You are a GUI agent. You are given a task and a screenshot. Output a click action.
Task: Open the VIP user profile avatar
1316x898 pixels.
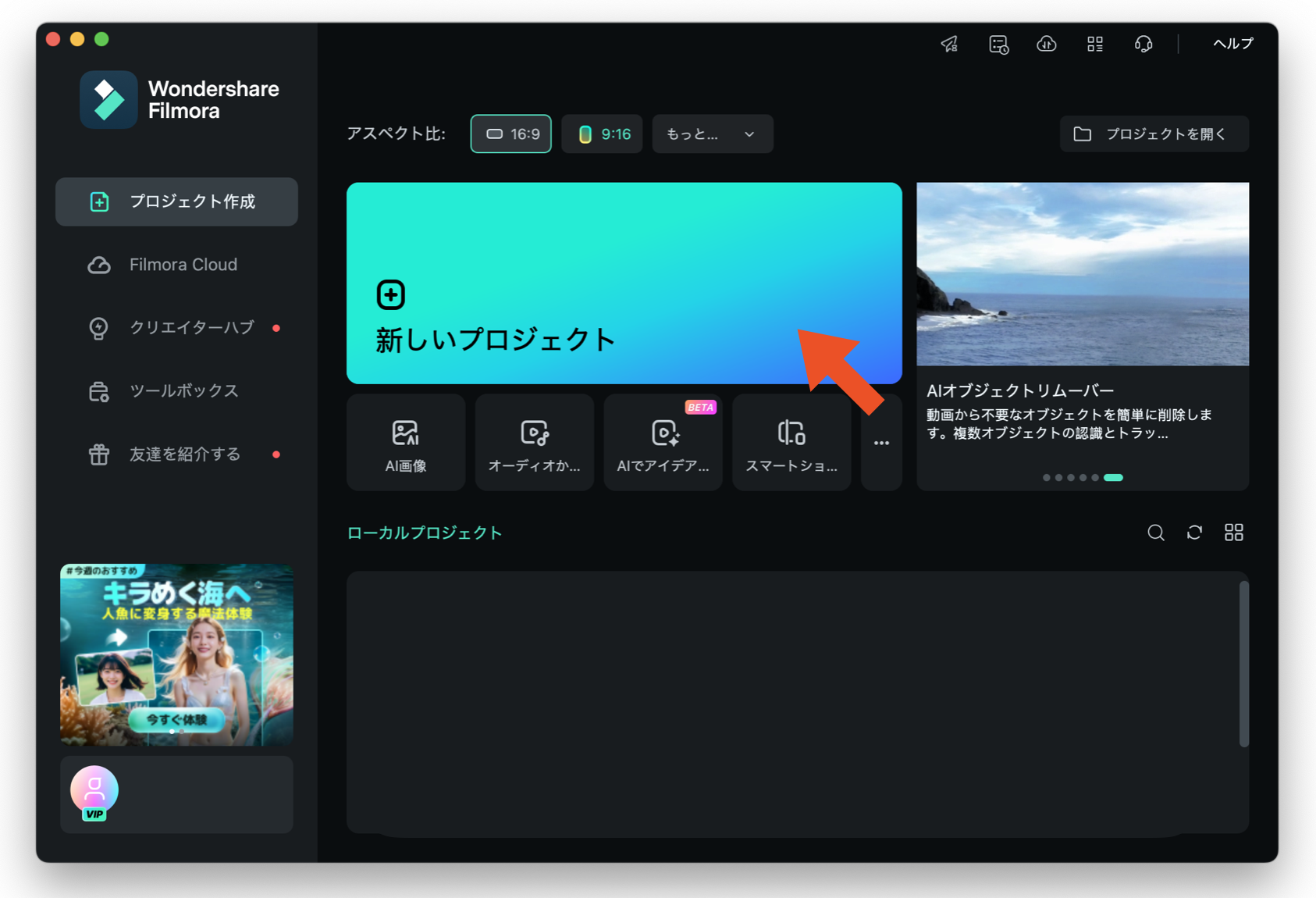coord(94,793)
